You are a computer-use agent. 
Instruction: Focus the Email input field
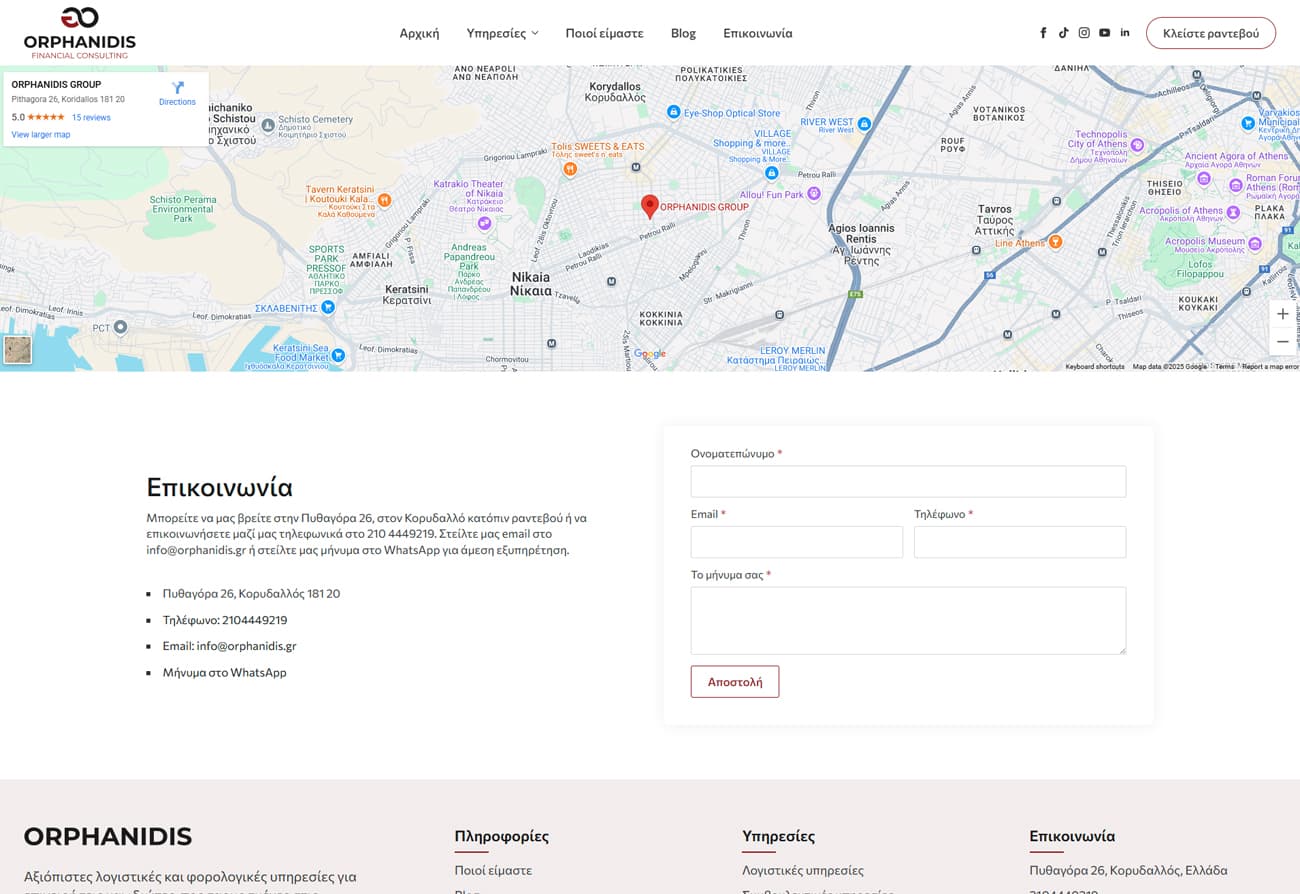797,542
